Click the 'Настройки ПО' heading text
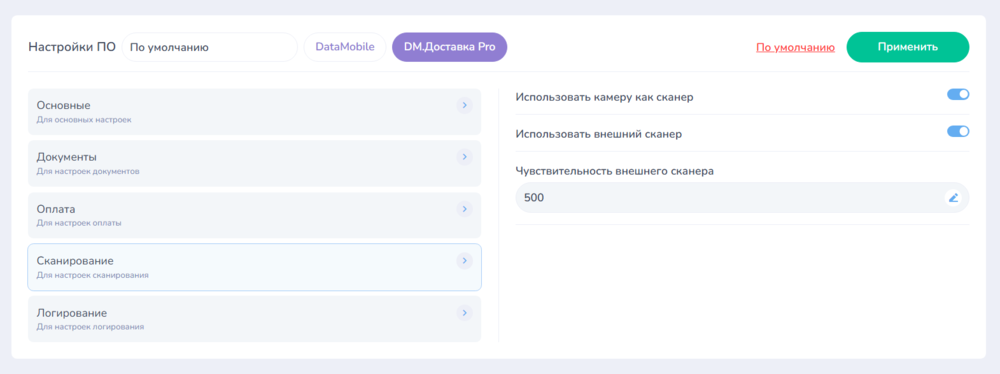This screenshot has width=1000, height=374. click(72, 47)
